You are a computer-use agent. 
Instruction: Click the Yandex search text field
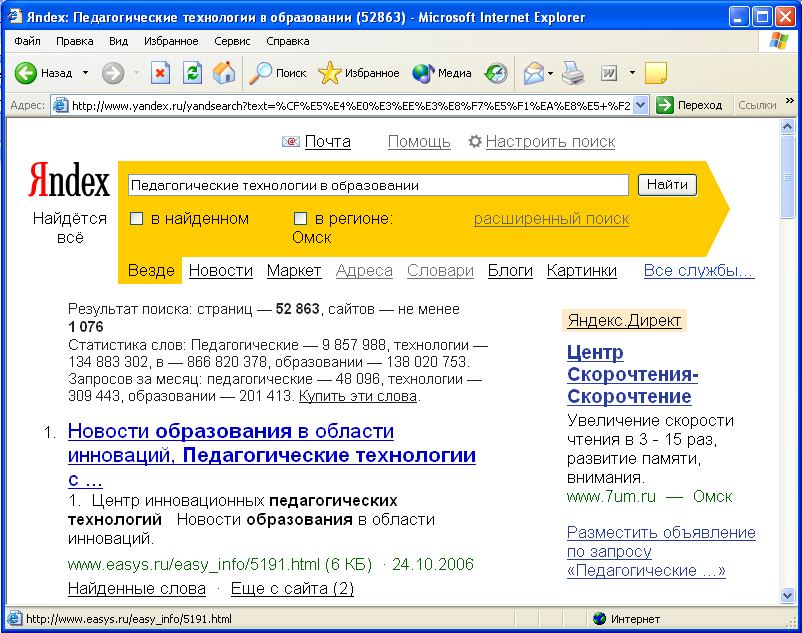click(378, 185)
